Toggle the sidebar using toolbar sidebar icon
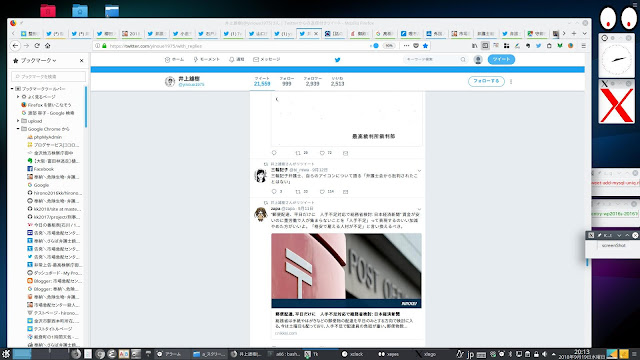Image resolution: width=640 pixels, height=360 pixels. coord(485,46)
